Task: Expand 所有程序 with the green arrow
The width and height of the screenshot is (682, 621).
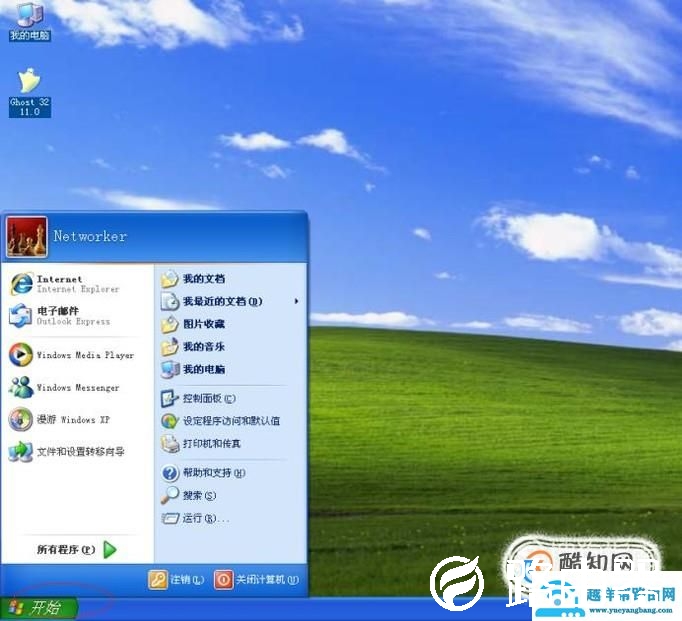Action: coord(110,550)
